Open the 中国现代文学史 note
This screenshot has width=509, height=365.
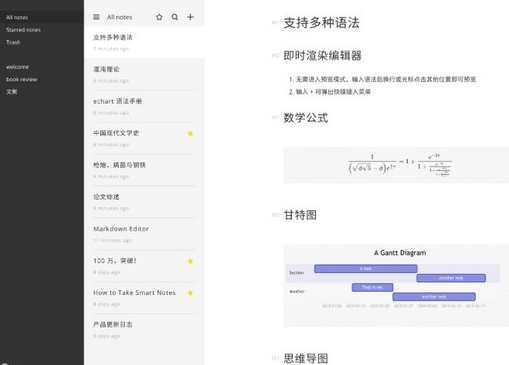pyautogui.click(x=144, y=138)
